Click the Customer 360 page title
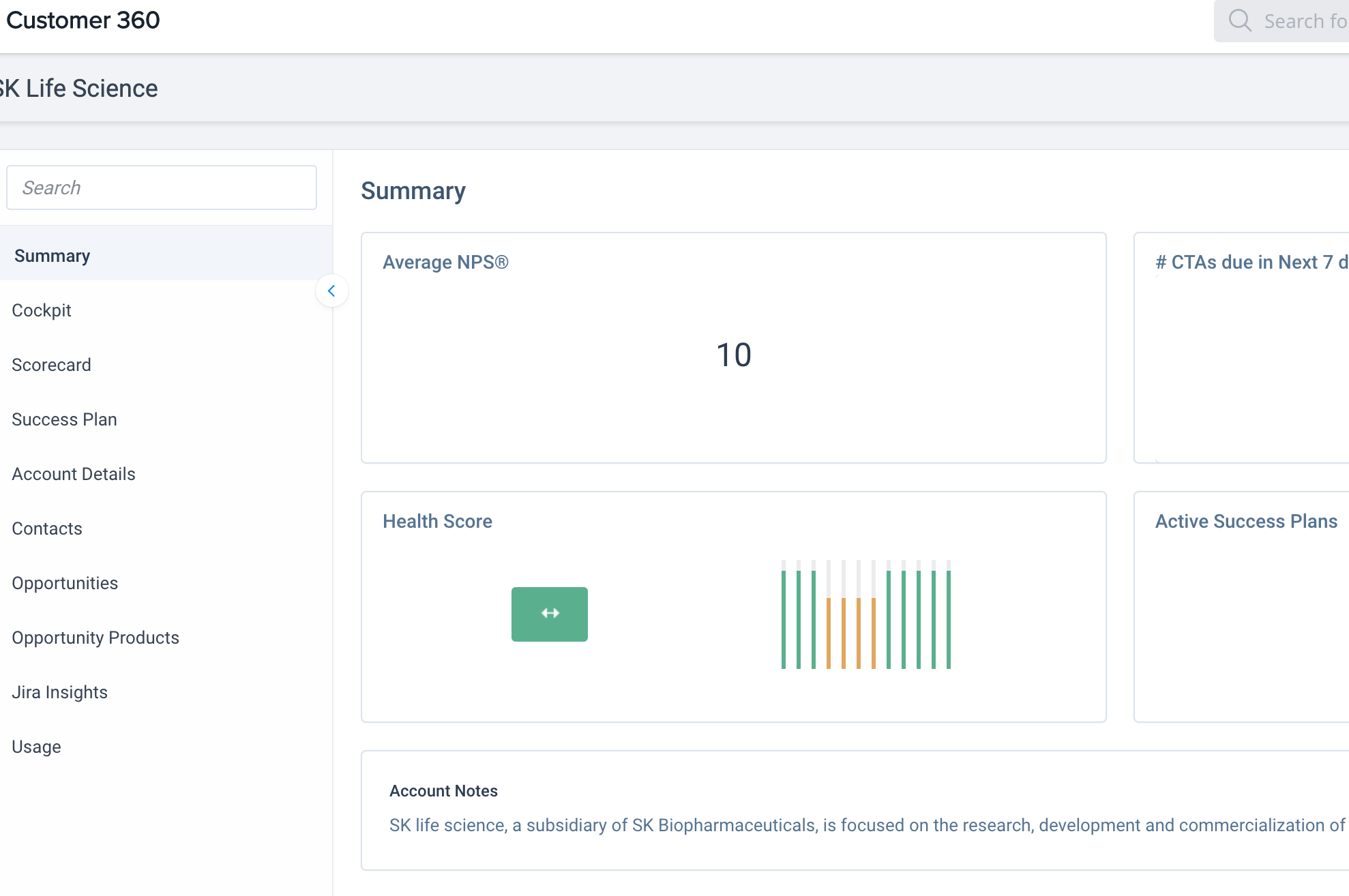The height and width of the screenshot is (896, 1349). coord(83,20)
